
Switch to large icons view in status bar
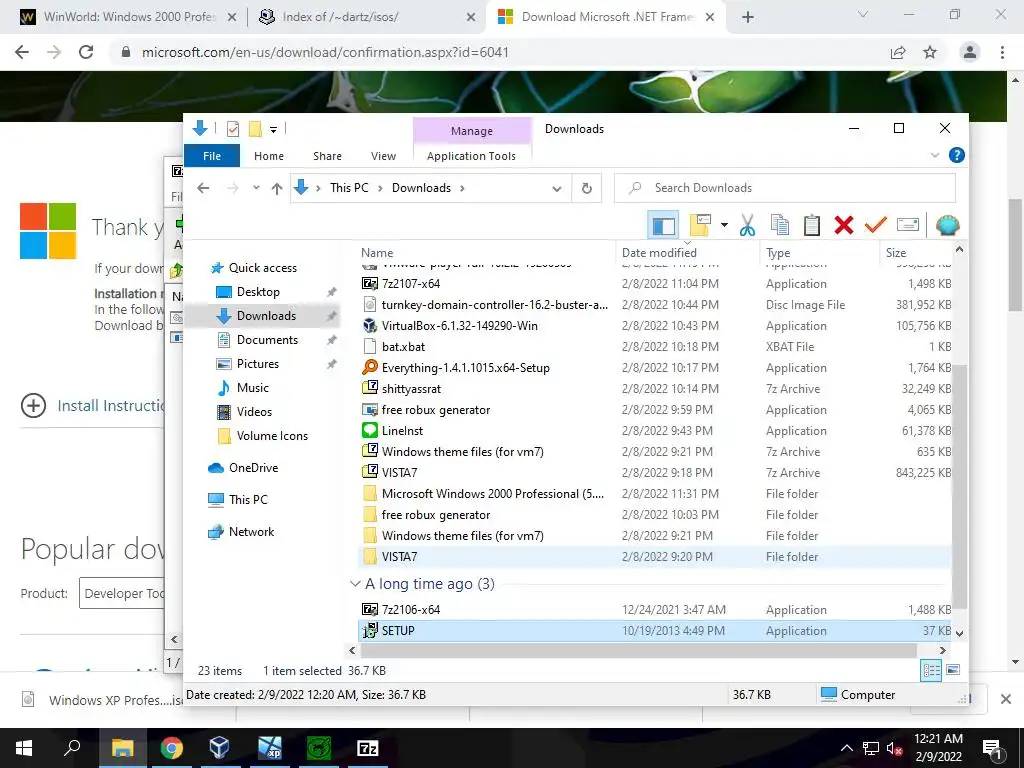953,670
